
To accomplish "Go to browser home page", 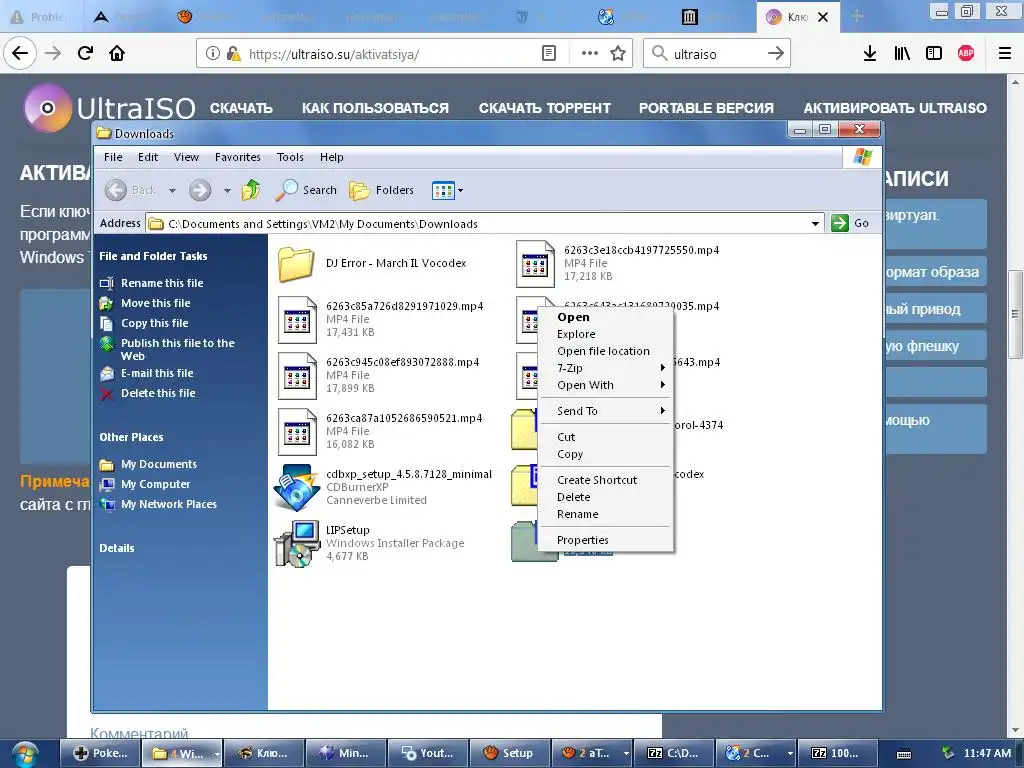I will coord(117,53).
